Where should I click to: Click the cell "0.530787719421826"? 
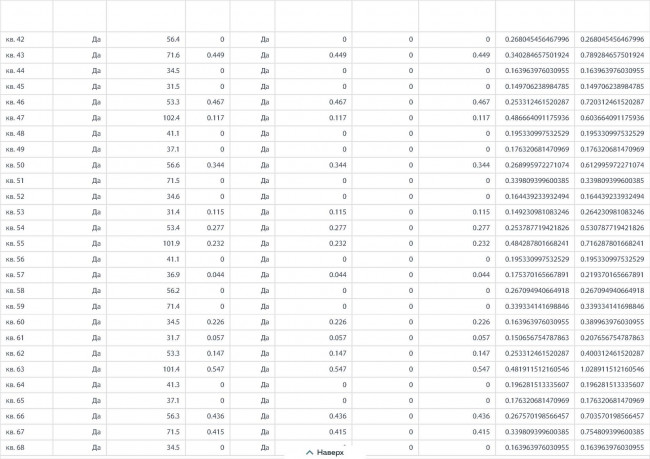(x=612, y=228)
